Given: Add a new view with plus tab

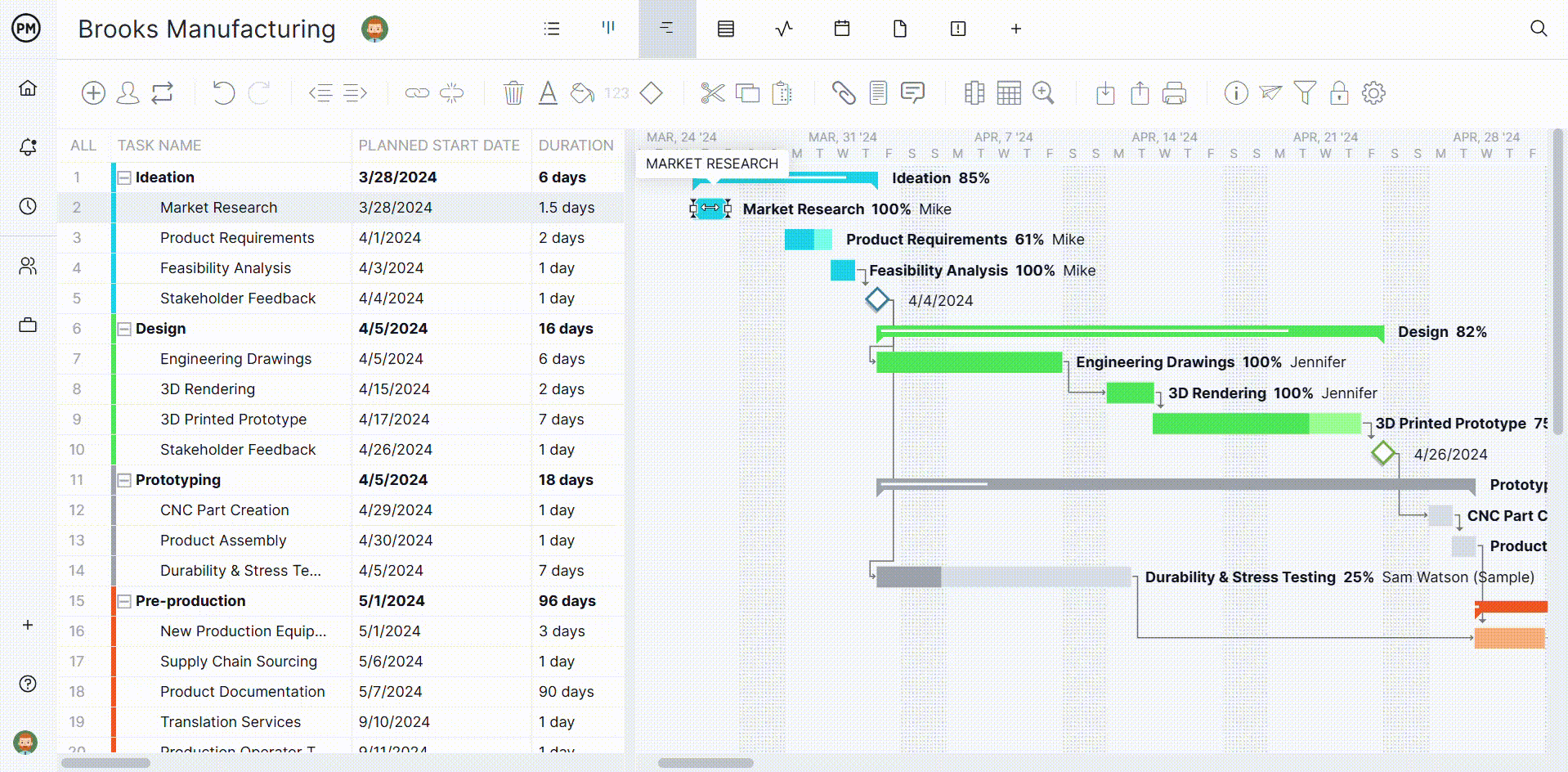Looking at the screenshot, I should (1016, 29).
